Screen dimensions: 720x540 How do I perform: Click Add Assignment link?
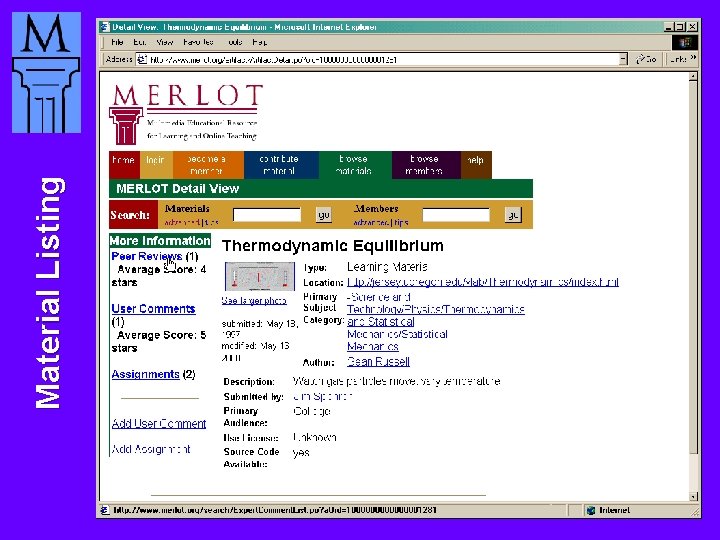151,449
